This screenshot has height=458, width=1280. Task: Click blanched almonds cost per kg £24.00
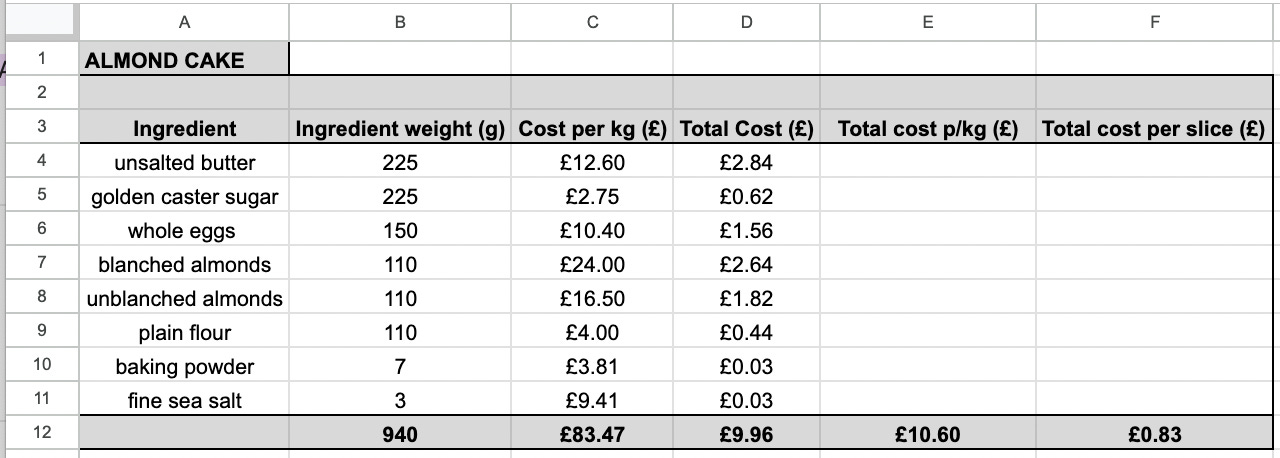click(x=592, y=265)
